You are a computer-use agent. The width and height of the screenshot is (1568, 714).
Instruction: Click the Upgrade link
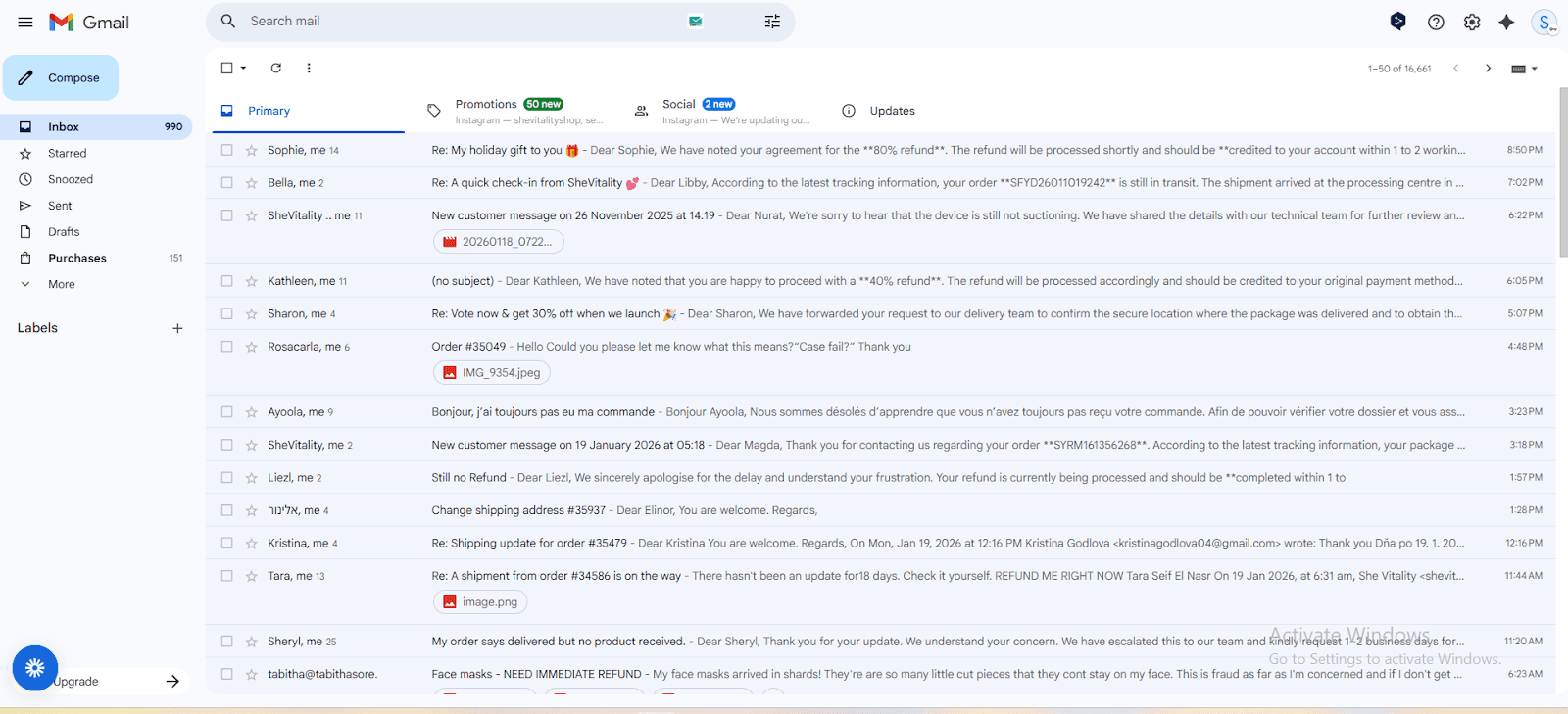coord(75,681)
